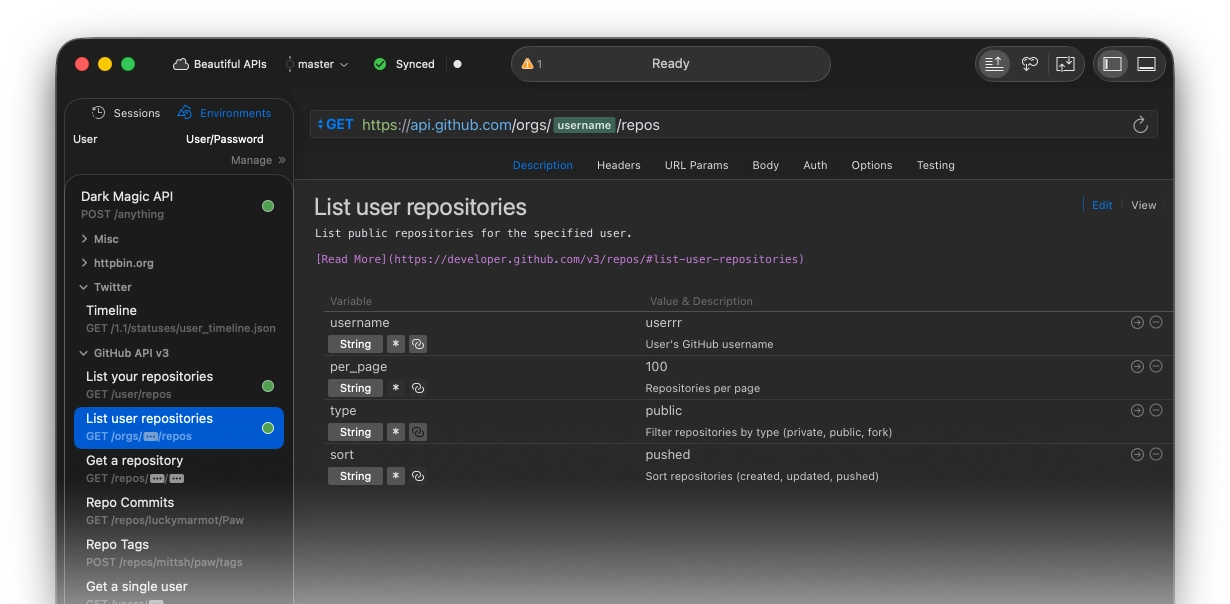Viewport: 1230px width, 604px height.
Task: Select the Repo Commits request
Action: 179,511
